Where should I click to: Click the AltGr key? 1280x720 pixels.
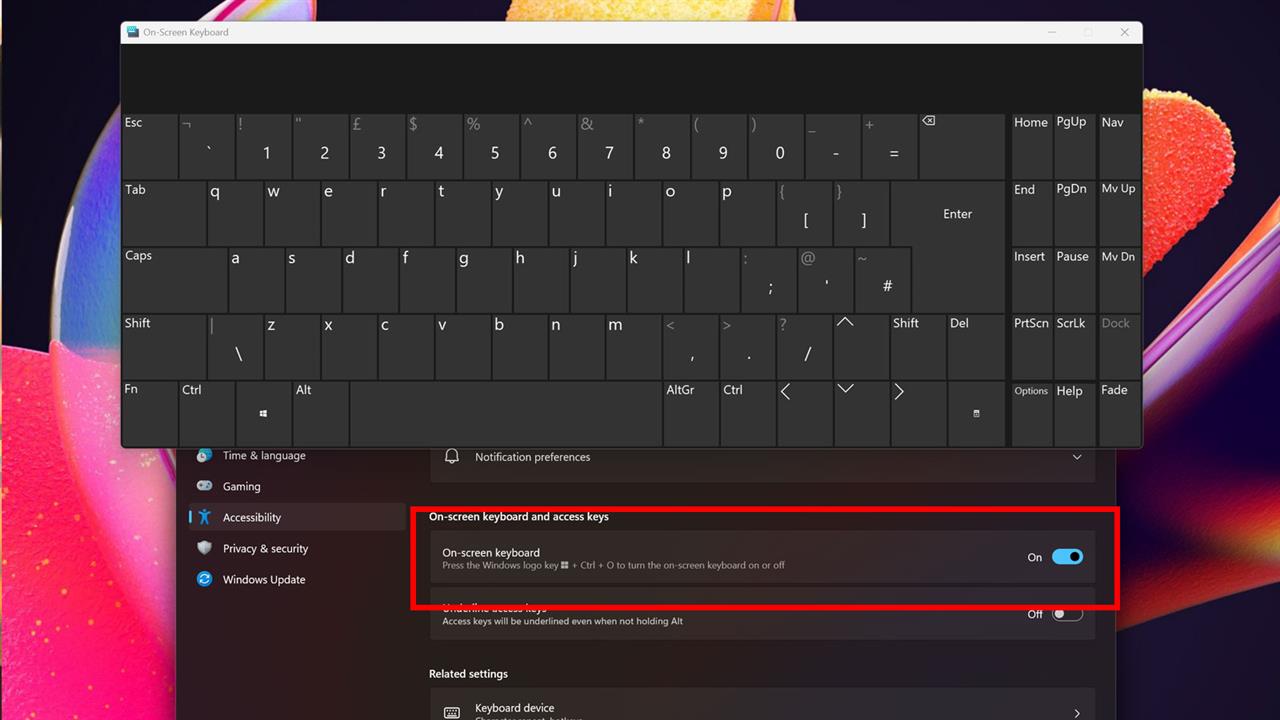pyautogui.click(x=690, y=413)
